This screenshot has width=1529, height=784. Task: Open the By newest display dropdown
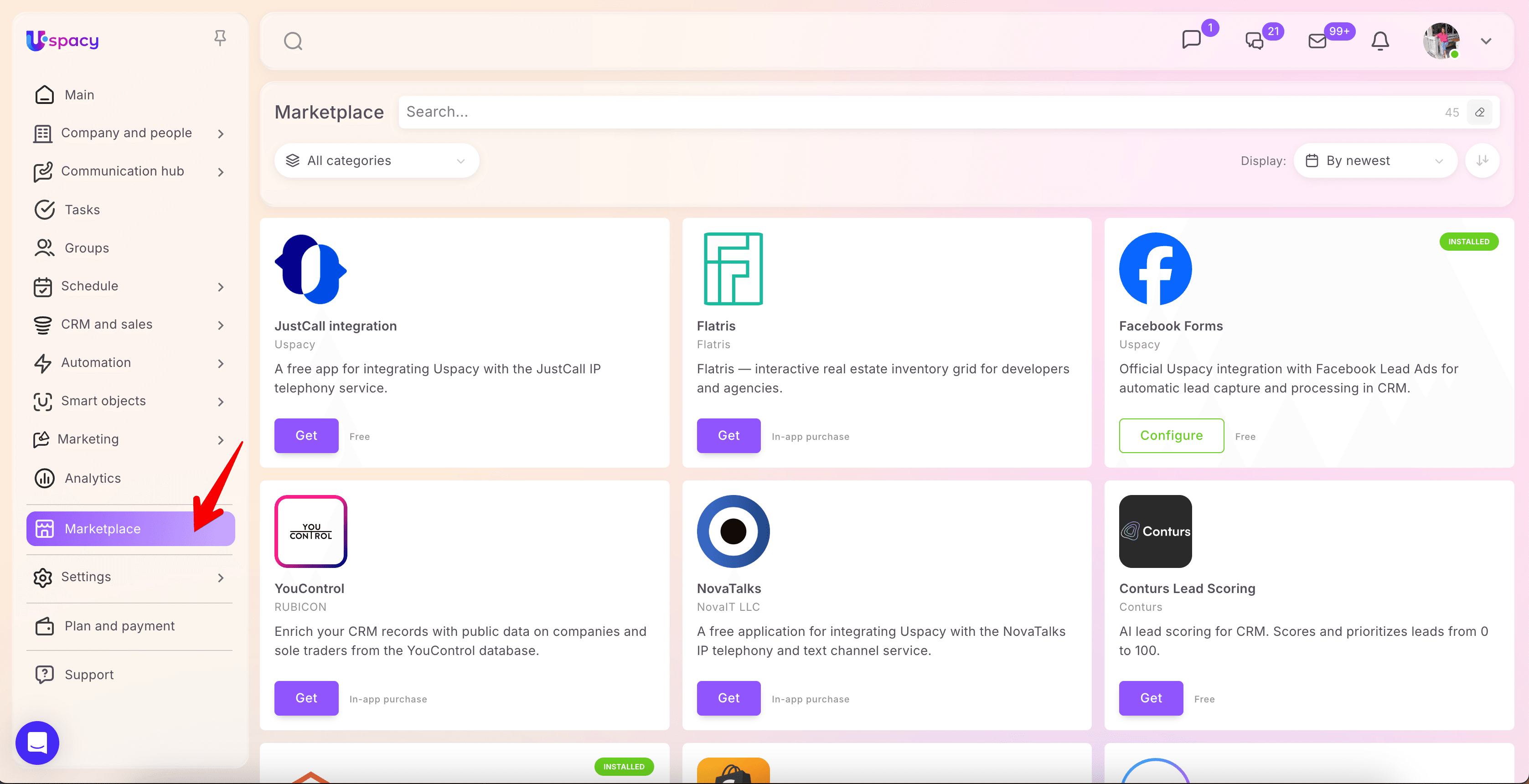[1375, 160]
